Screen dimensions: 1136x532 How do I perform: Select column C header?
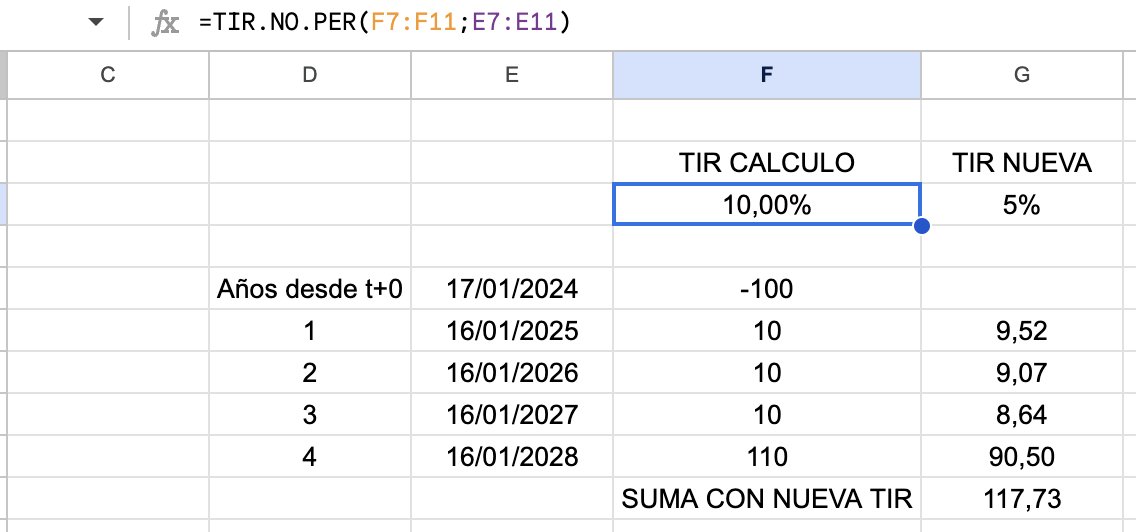[108, 75]
